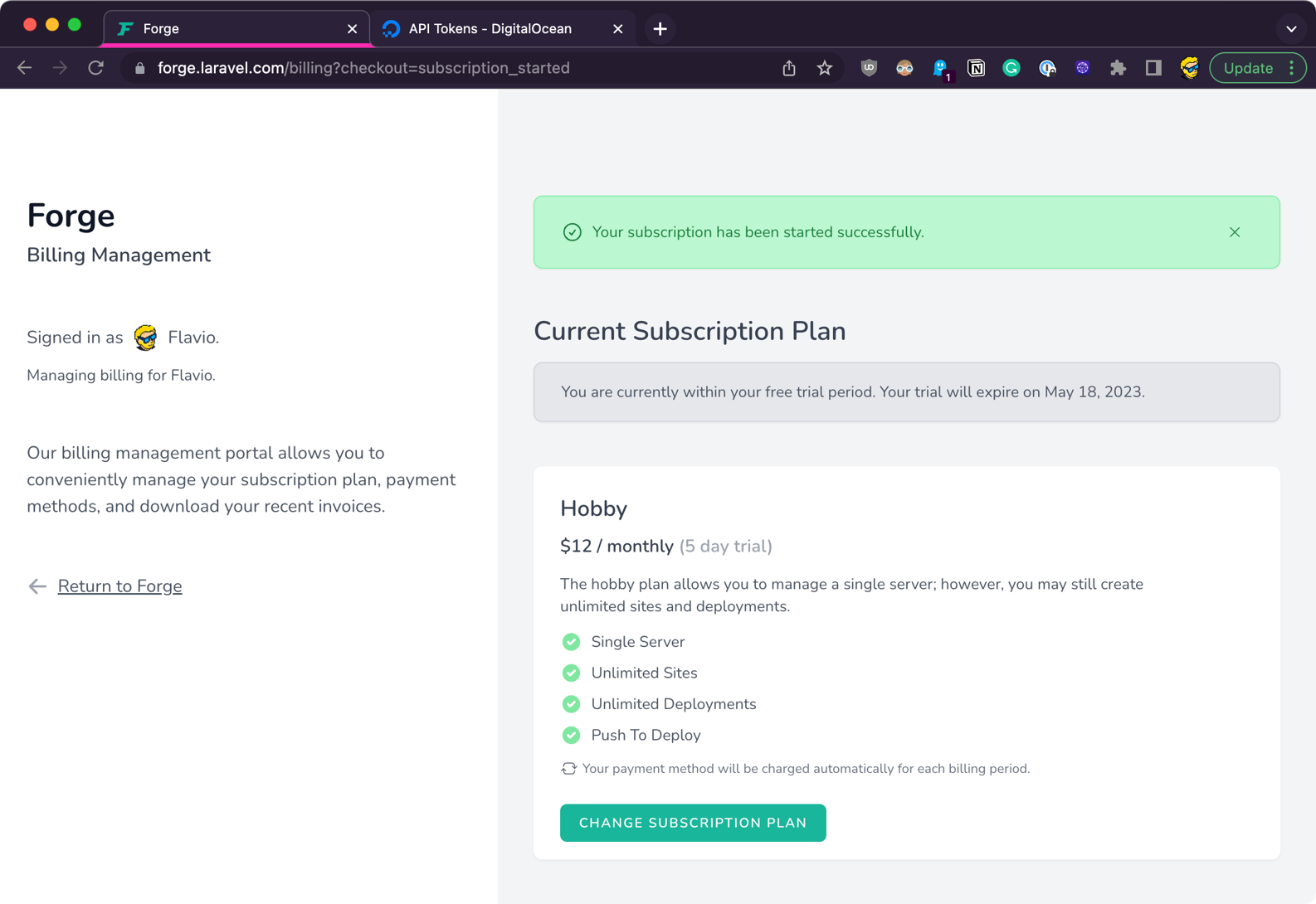Toggle the browser side panel icon

pos(1153,68)
